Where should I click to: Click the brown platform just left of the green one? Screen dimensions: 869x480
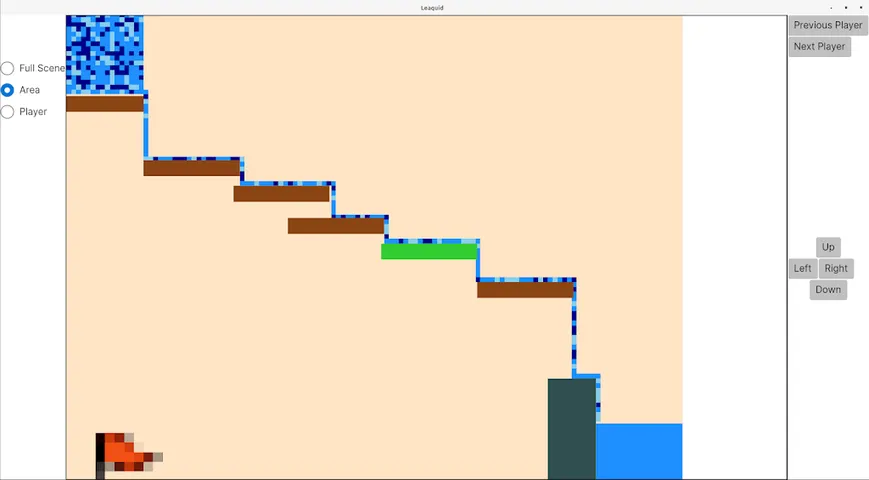pyautogui.click(x=335, y=226)
